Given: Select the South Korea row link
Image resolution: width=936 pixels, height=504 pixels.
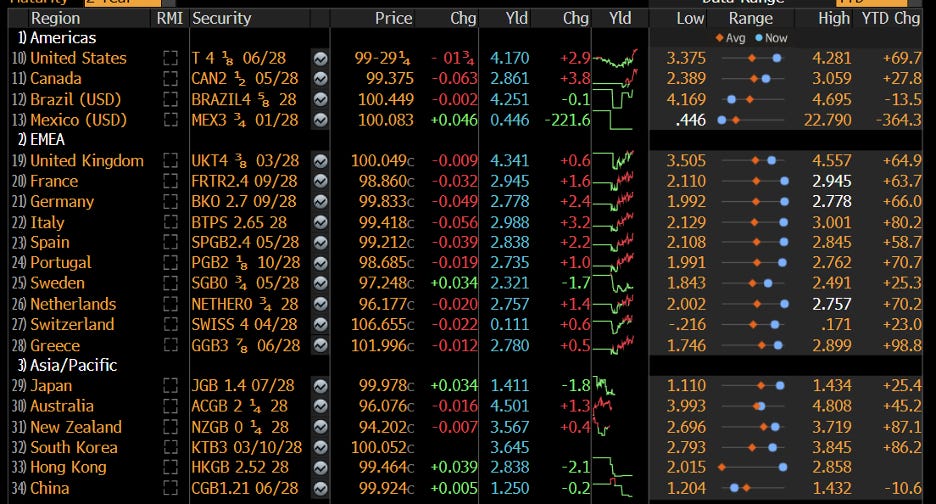Looking at the screenshot, I should [74, 448].
